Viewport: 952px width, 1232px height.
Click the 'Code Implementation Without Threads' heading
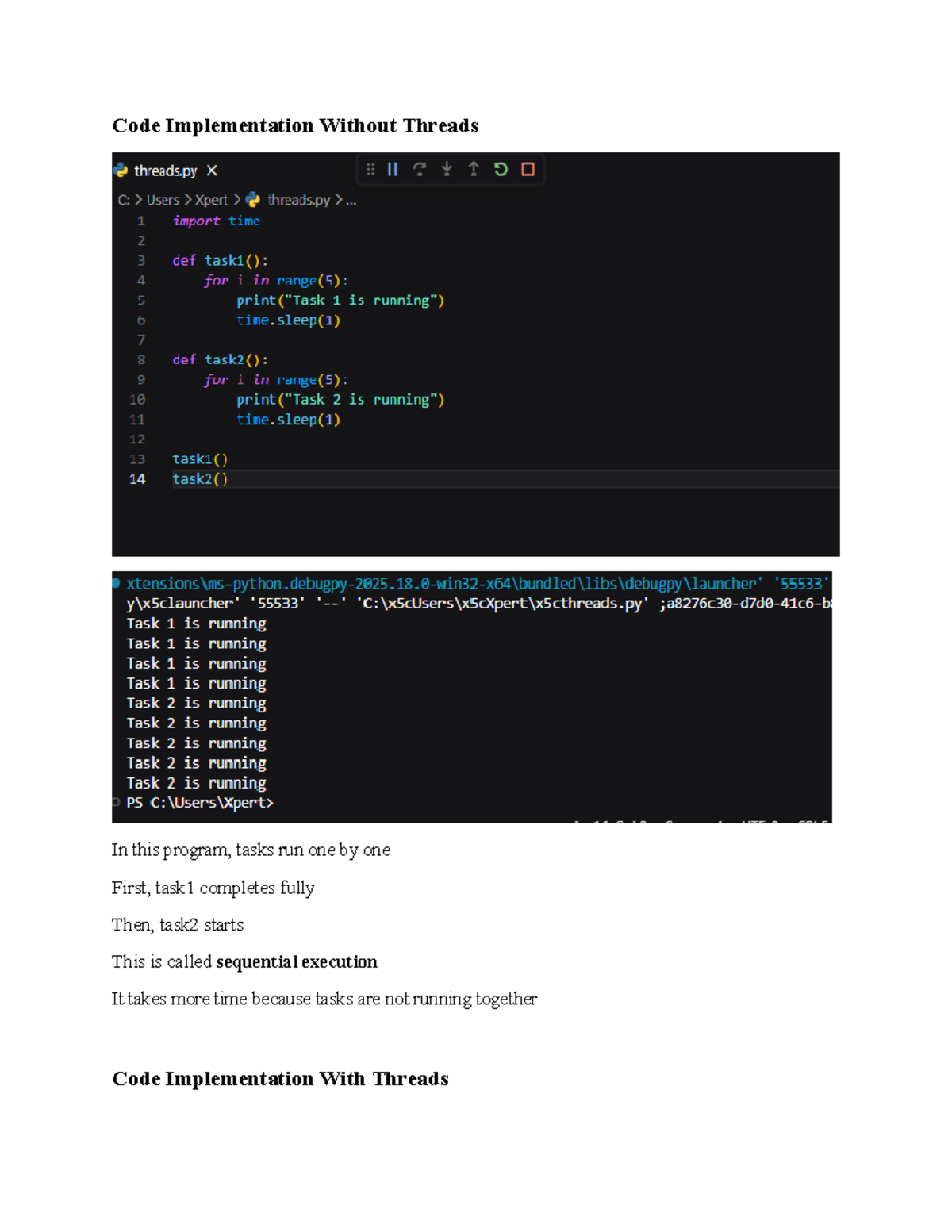point(295,125)
